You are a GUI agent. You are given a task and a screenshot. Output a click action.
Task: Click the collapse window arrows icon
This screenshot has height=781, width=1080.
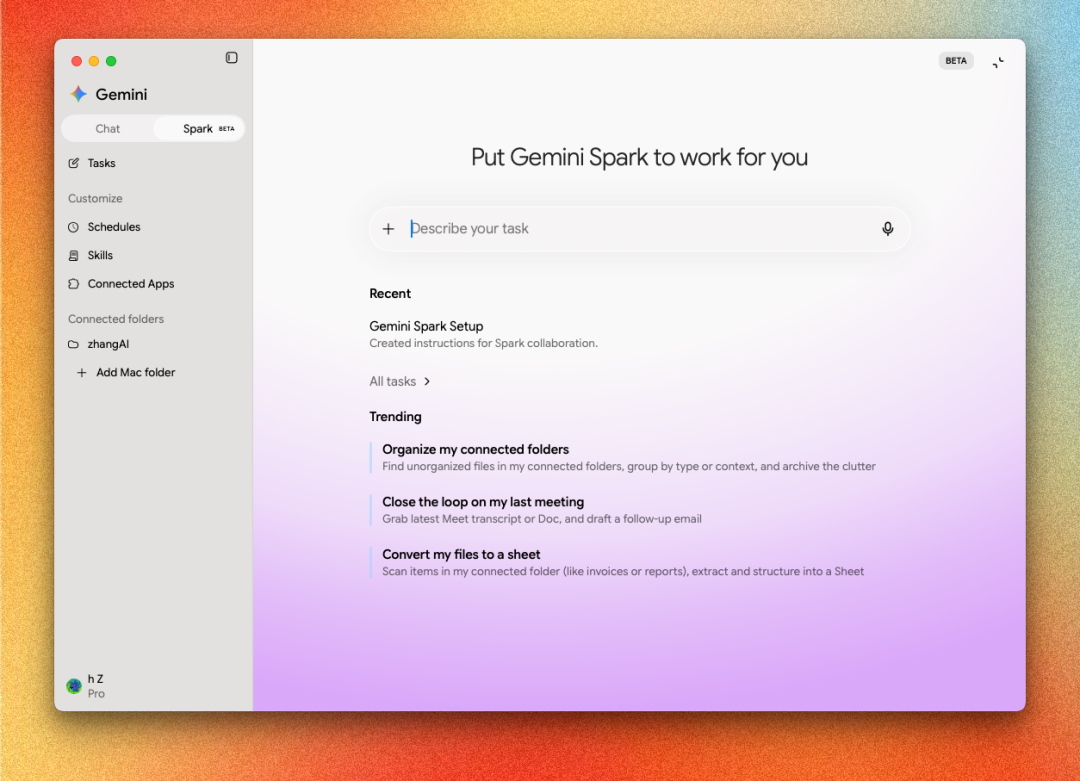tap(998, 63)
